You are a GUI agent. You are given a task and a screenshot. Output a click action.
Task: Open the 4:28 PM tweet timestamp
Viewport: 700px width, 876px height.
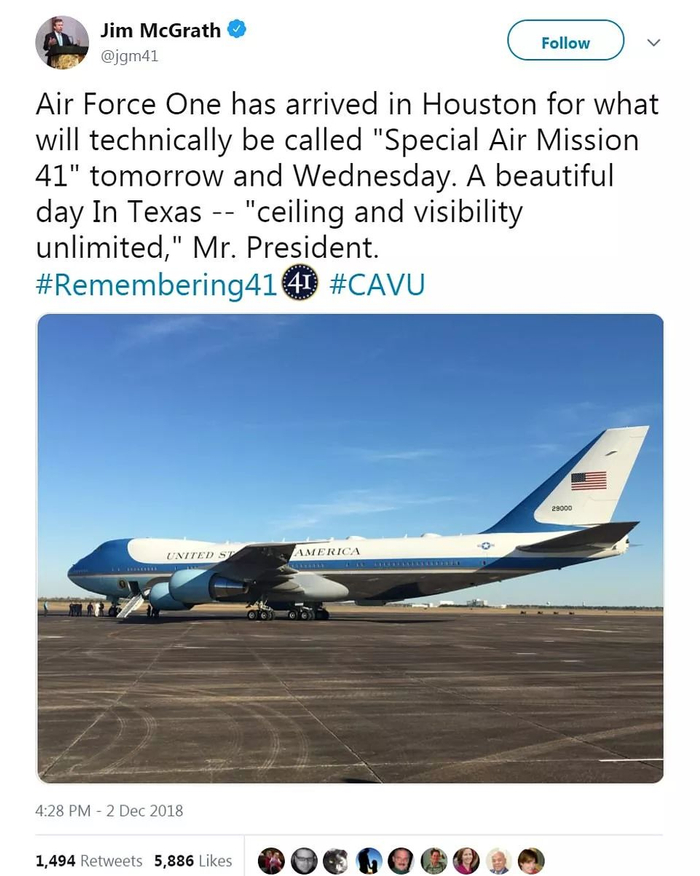(110, 810)
